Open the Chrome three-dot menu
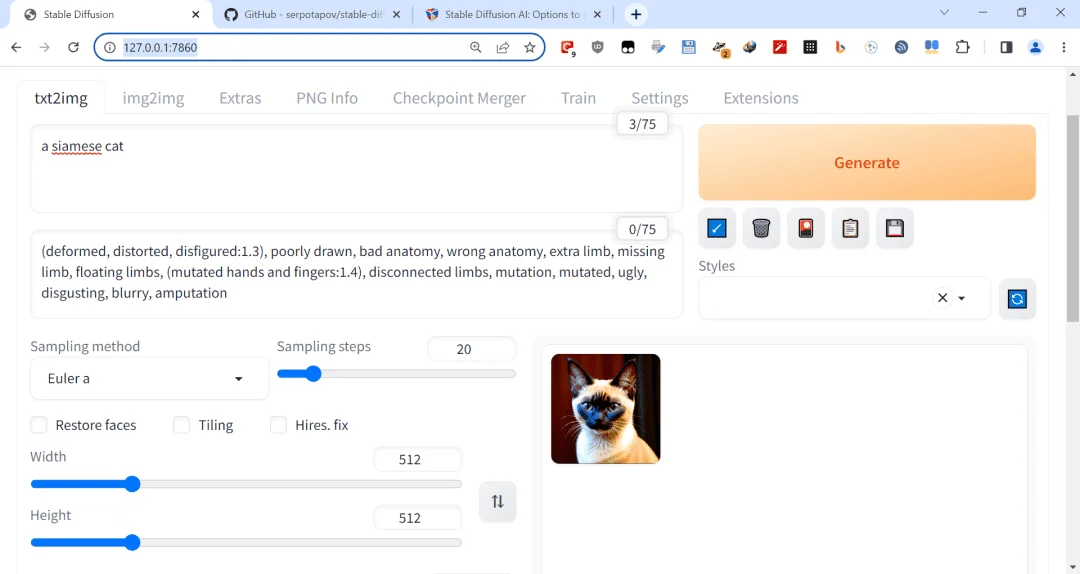Screen dimensions: 1080x574 coord(1064,48)
